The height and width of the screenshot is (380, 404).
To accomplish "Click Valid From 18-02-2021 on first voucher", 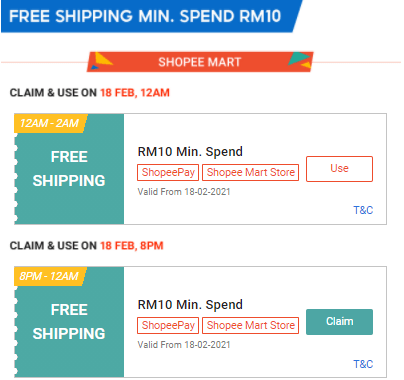I will [184, 192].
